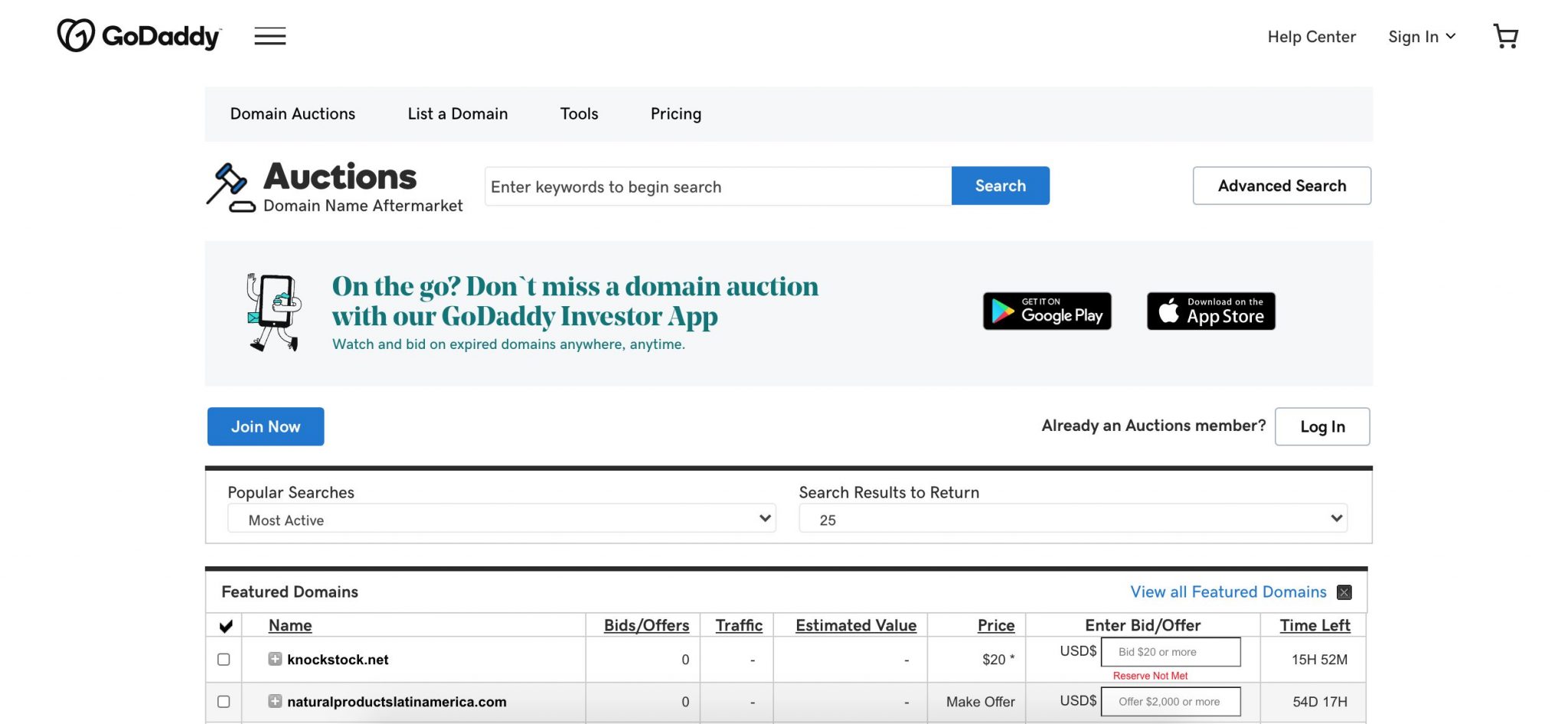
Task: Click the Join Now button
Action: tap(266, 426)
